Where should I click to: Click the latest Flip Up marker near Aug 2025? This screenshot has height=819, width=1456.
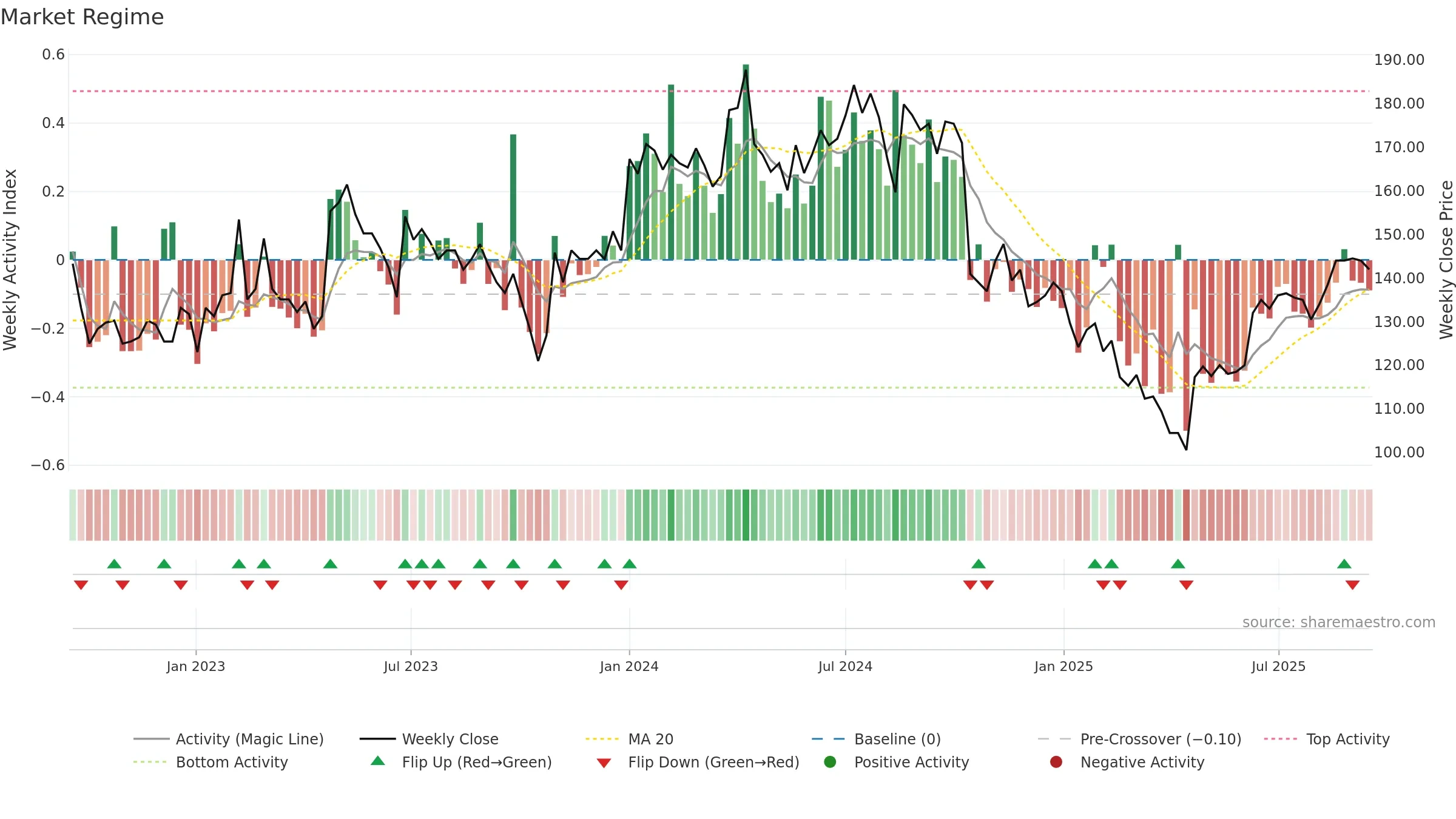point(1344,564)
